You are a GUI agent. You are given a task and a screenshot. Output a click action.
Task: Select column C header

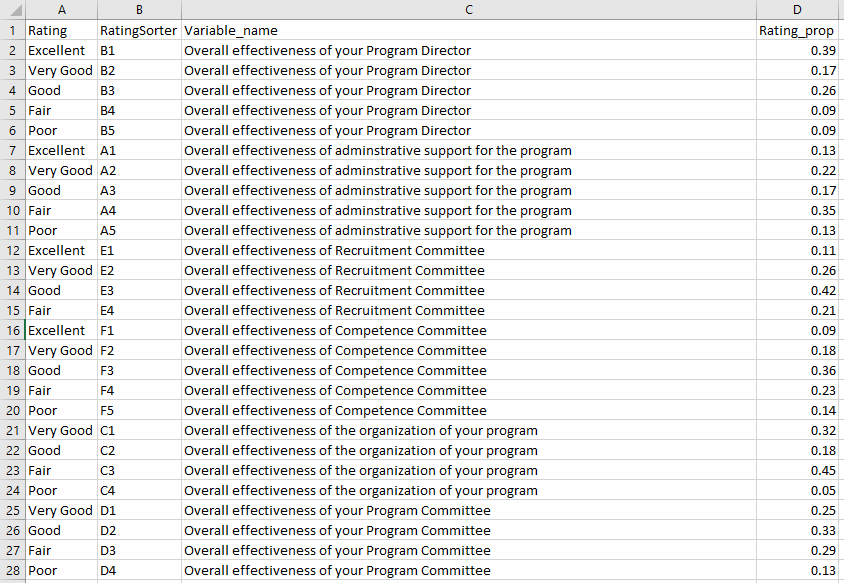pos(468,10)
